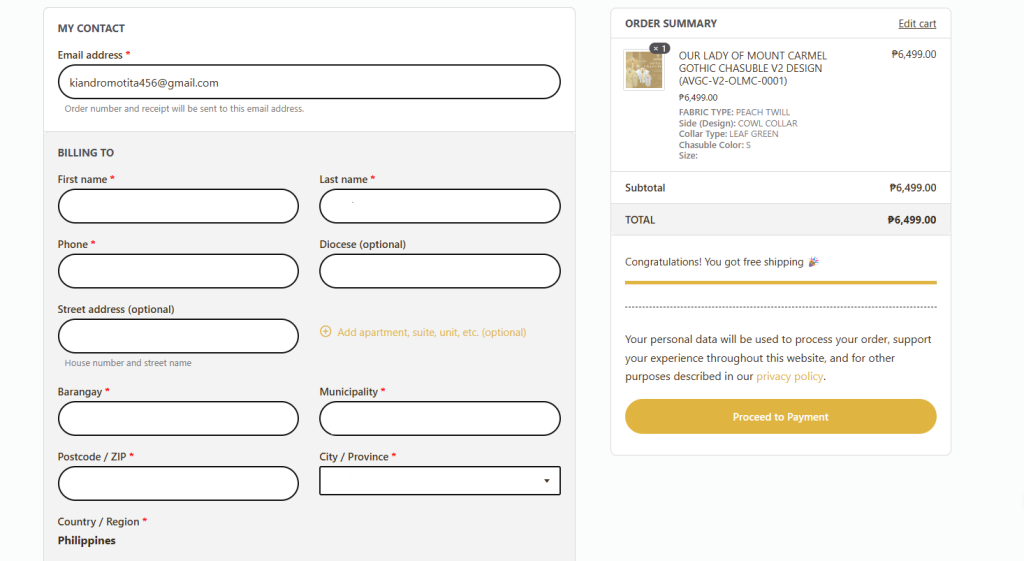This screenshot has height=561, width=1024.
Task: Click the party popper free shipping icon
Action: pyautogui.click(x=813, y=262)
